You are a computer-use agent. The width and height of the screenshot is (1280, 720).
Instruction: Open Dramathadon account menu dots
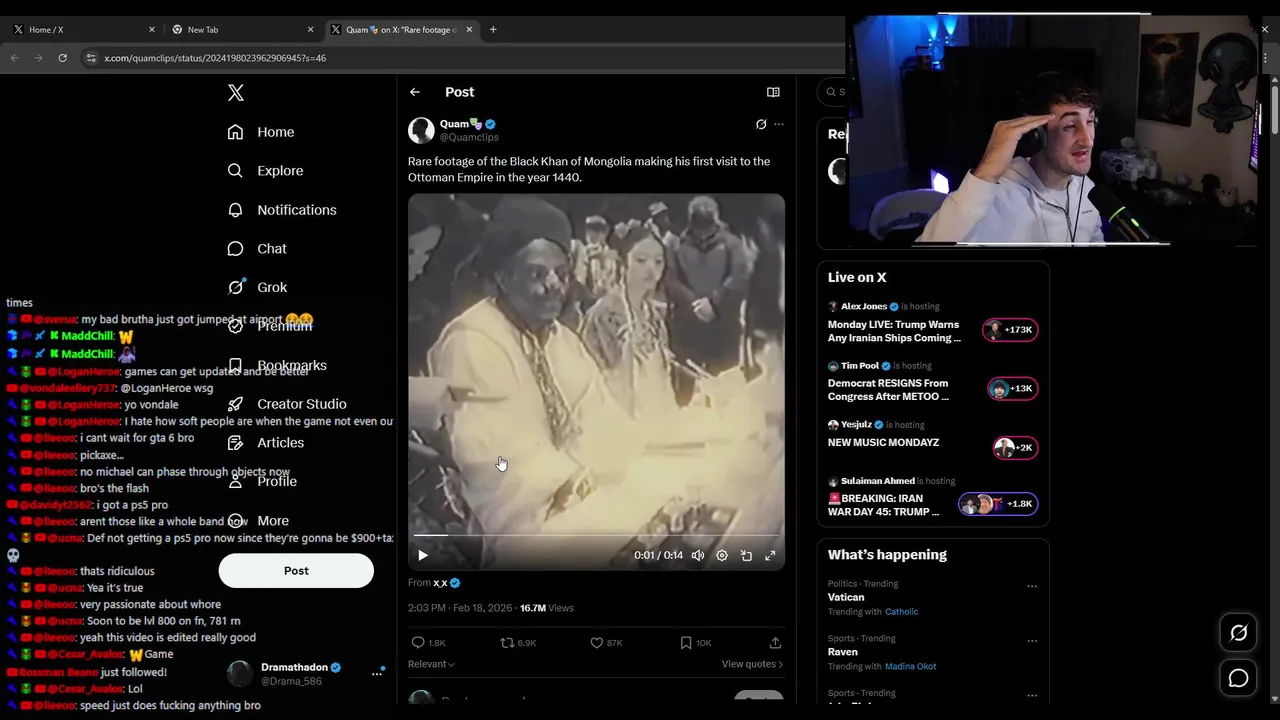point(377,673)
